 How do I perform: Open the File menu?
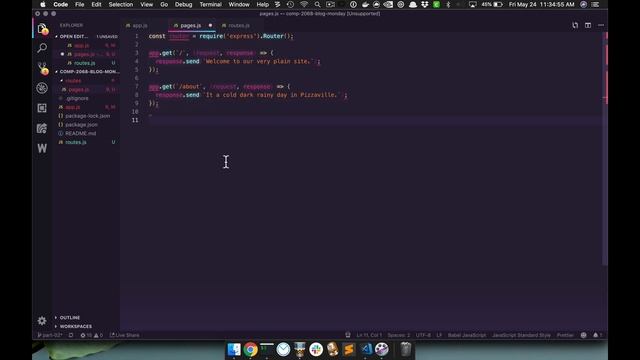[x=80, y=4]
